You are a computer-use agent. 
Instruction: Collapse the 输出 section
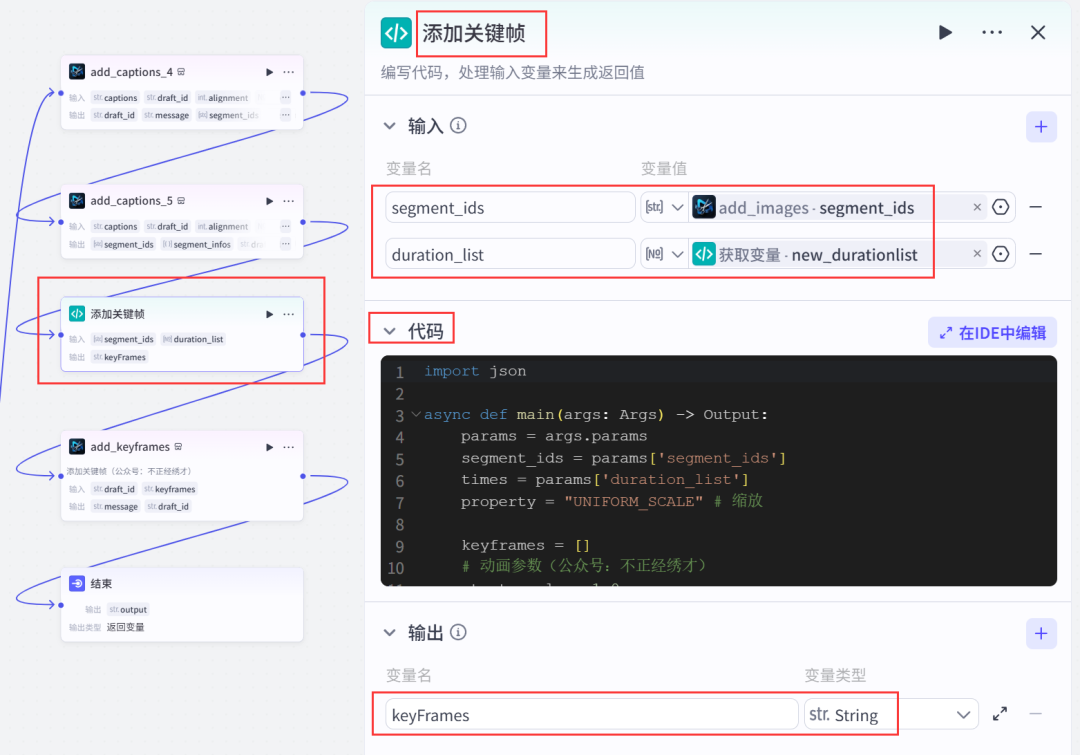click(x=390, y=633)
